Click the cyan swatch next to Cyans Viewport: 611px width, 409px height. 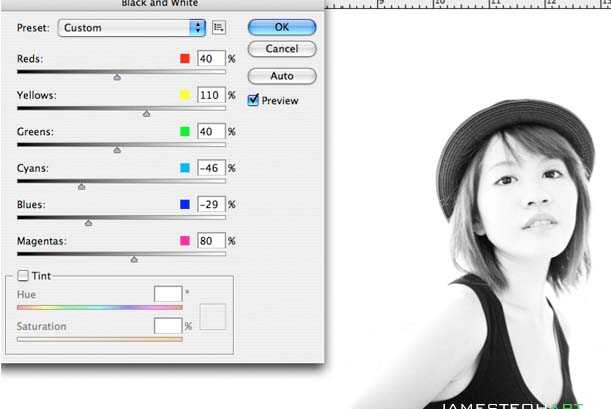pyautogui.click(x=184, y=169)
